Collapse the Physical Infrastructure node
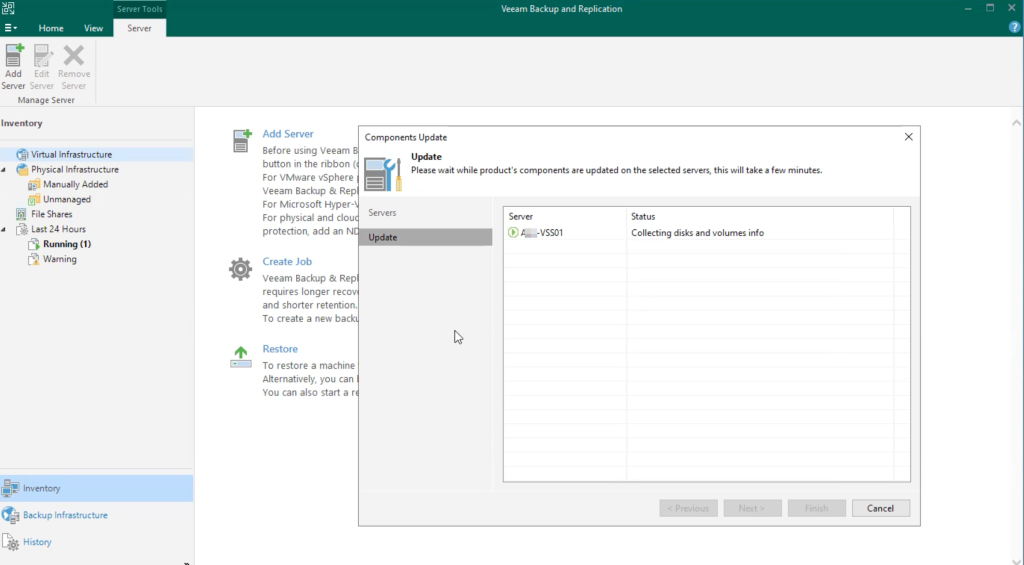The height and width of the screenshot is (565, 1024). (4, 170)
